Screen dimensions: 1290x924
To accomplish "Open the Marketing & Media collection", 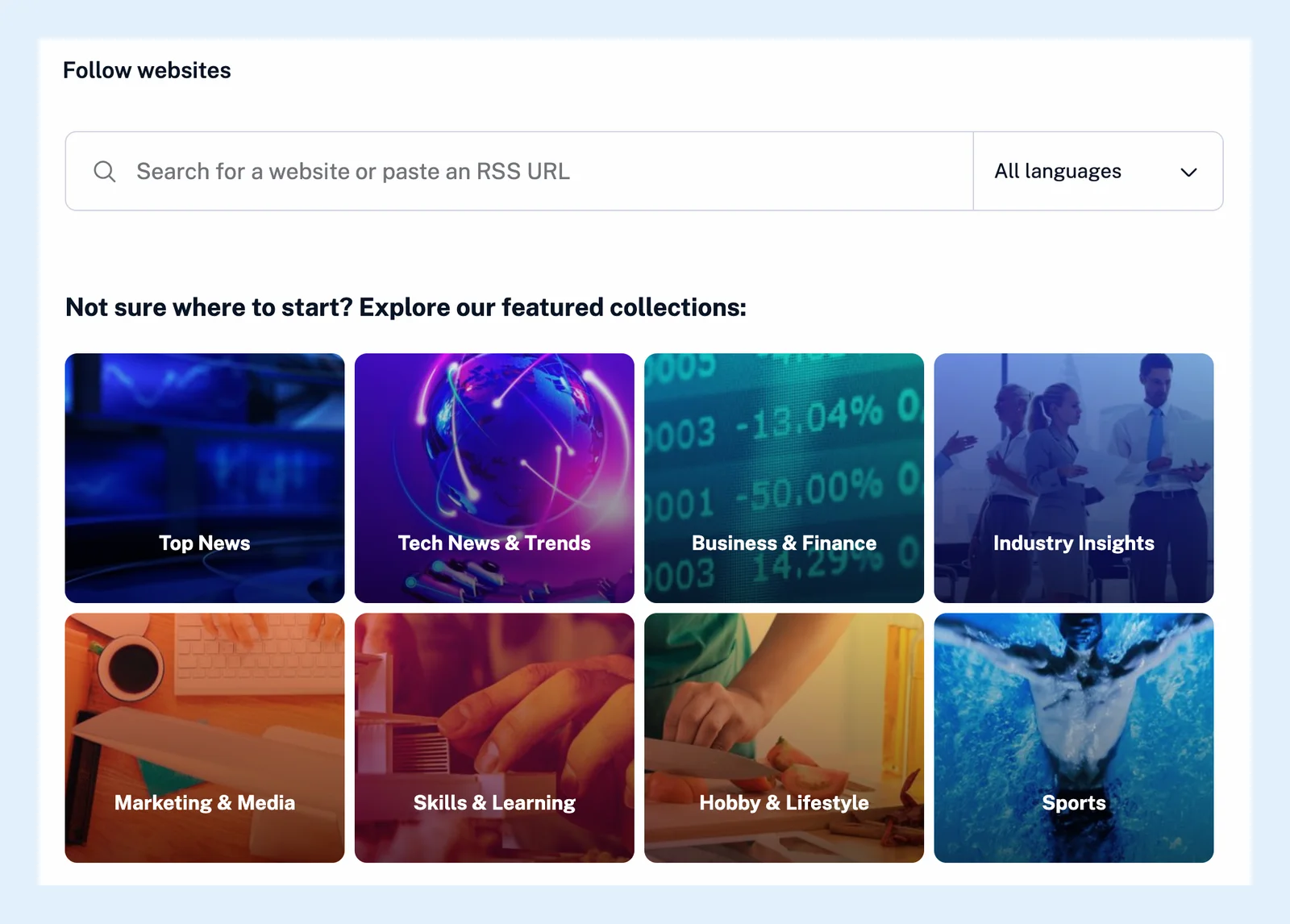I will click(205, 738).
